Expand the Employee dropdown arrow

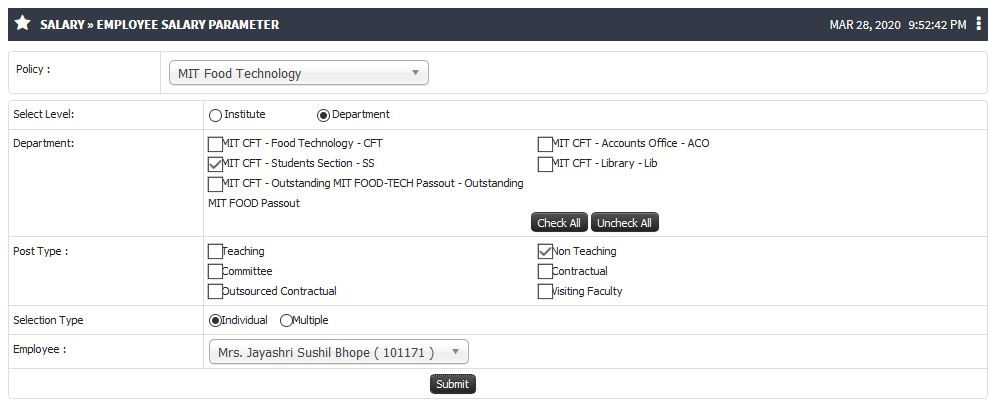click(455, 352)
